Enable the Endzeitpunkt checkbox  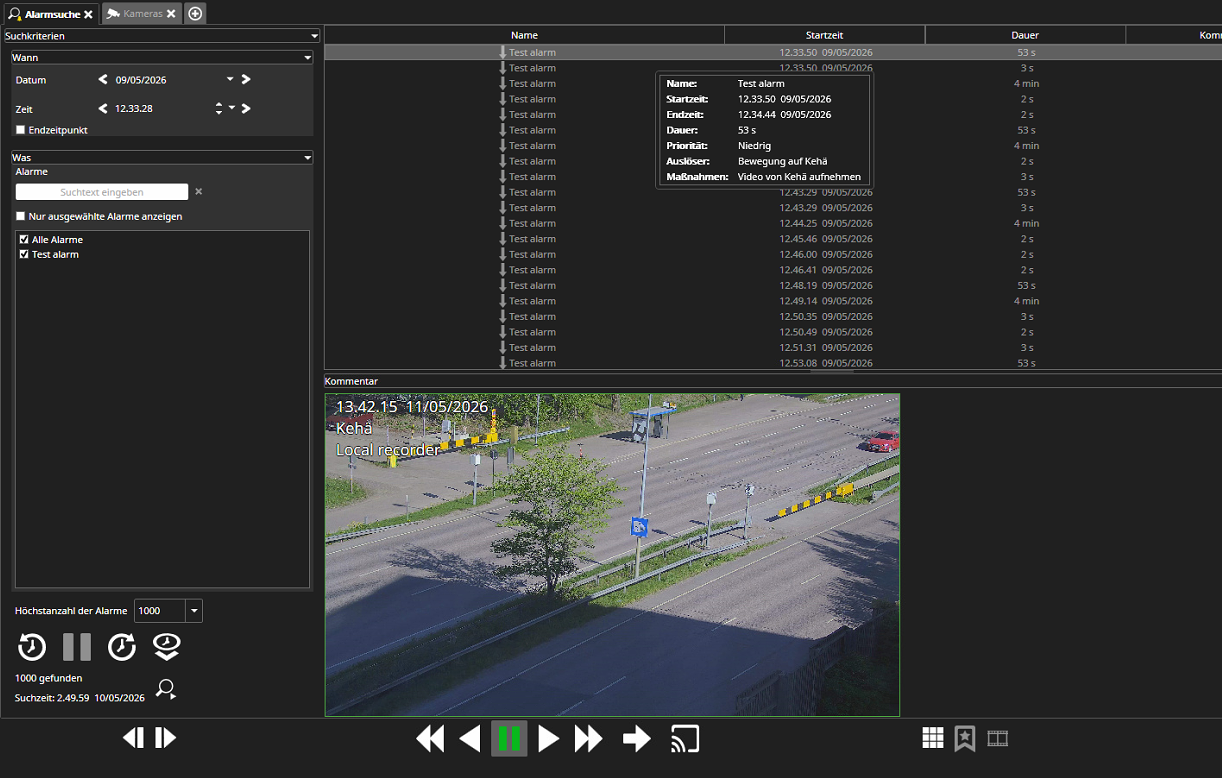pos(20,130)
